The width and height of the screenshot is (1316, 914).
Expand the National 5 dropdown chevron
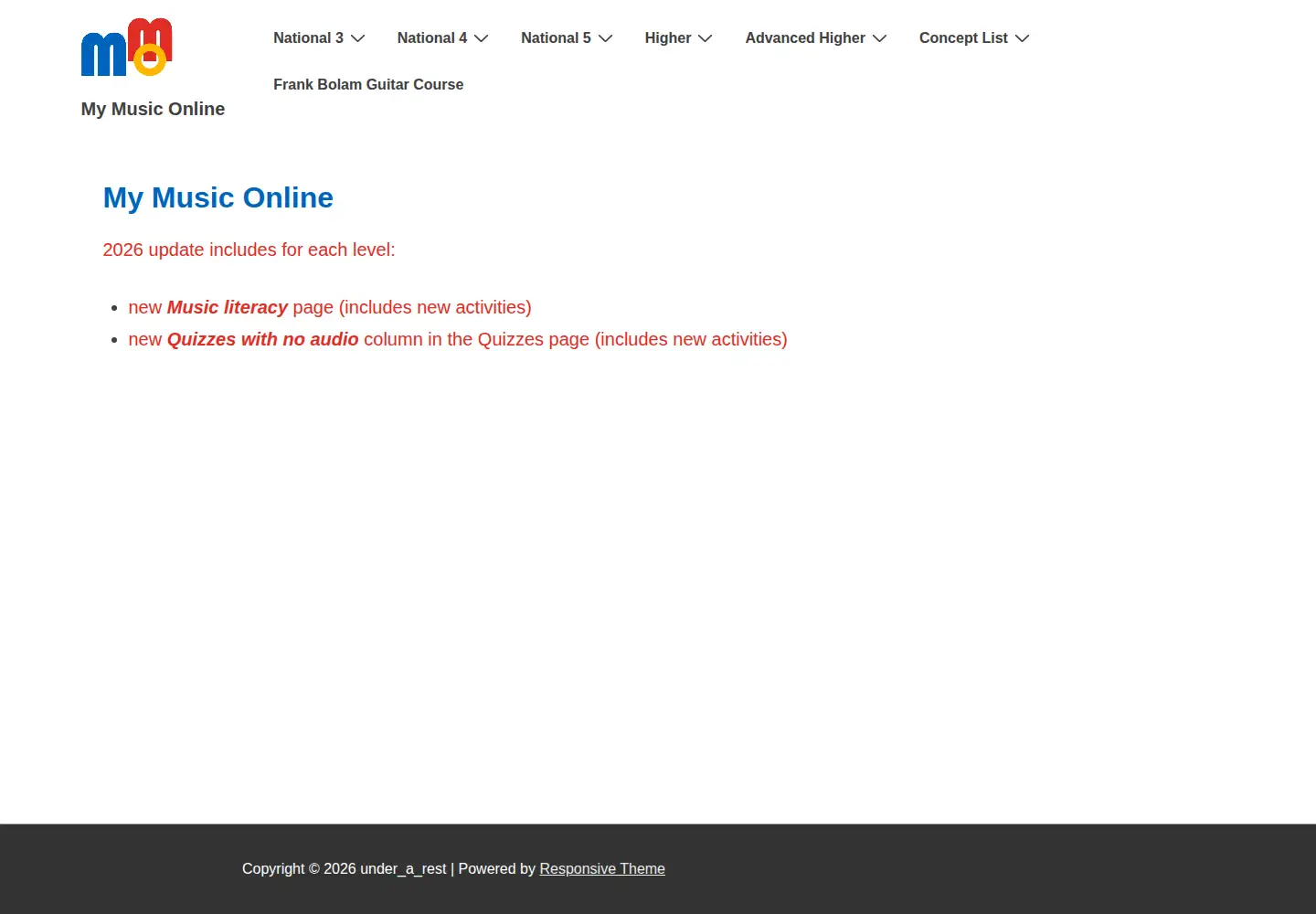coord(605,38)
